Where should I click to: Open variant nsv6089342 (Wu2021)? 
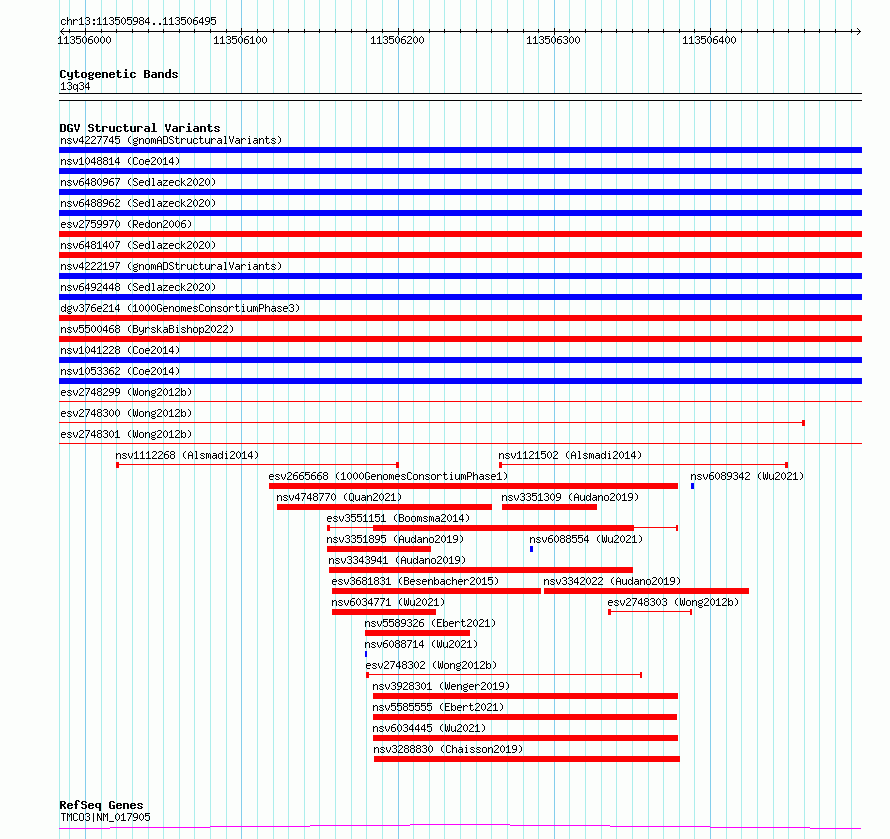coord(747,476)
